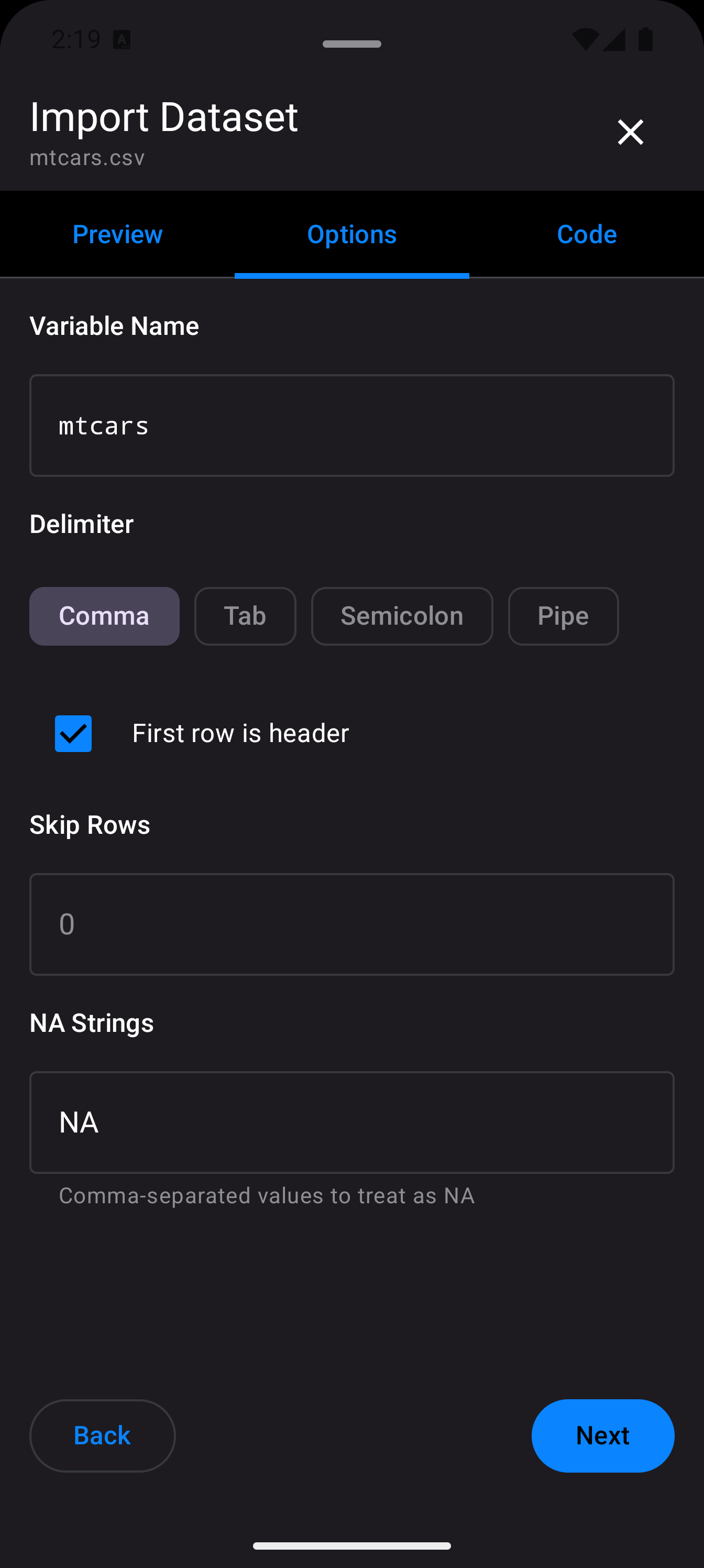This screenshot has width=704, height=1568.
Task: Pick the Semicolon delimiter option
Action: pos(402,616)
